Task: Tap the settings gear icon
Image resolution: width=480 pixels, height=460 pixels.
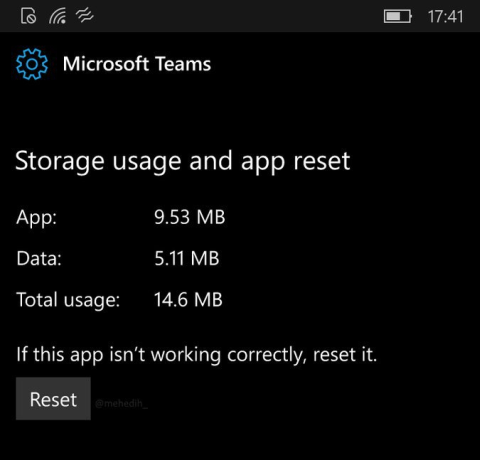Action: click(32, 64)
